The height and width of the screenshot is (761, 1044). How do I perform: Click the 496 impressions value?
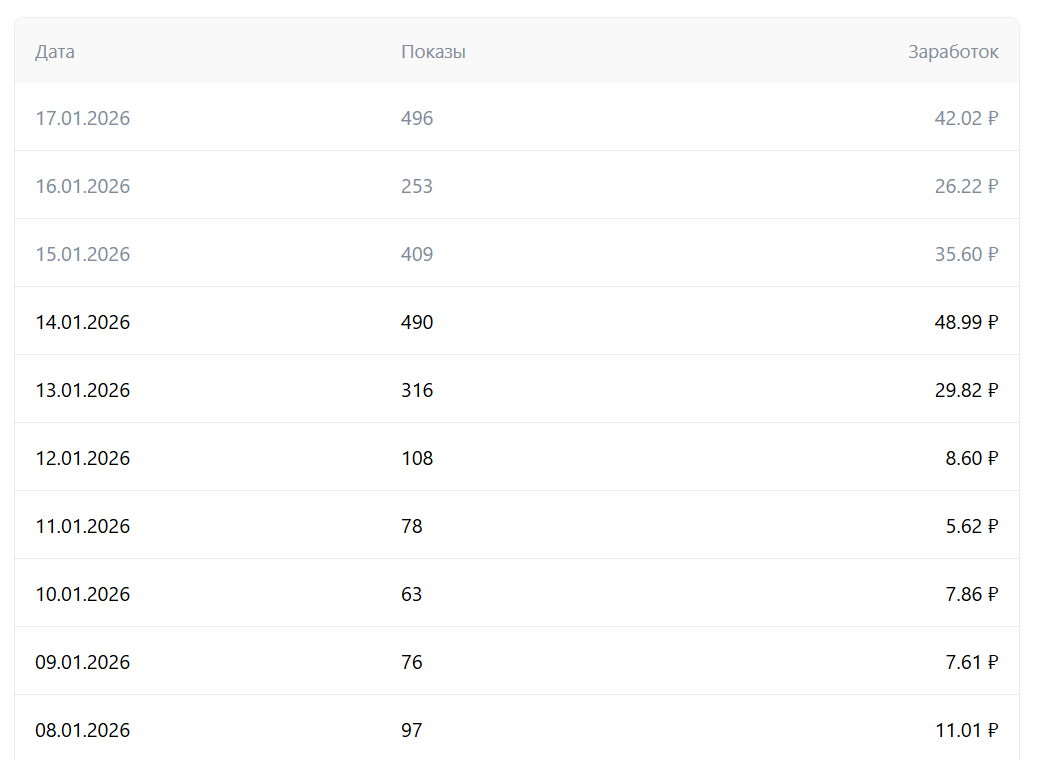click(417, 118)
